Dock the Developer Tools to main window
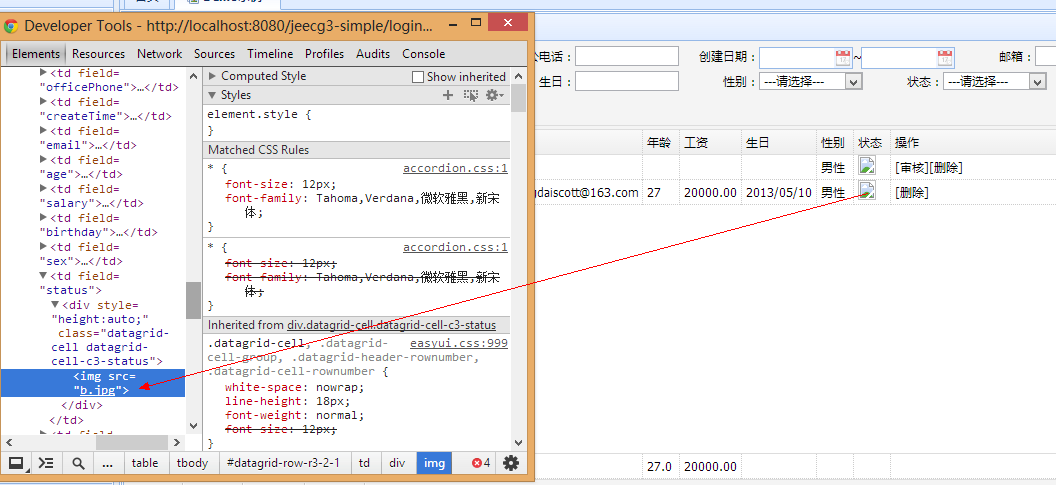 [x=16, y=463]
